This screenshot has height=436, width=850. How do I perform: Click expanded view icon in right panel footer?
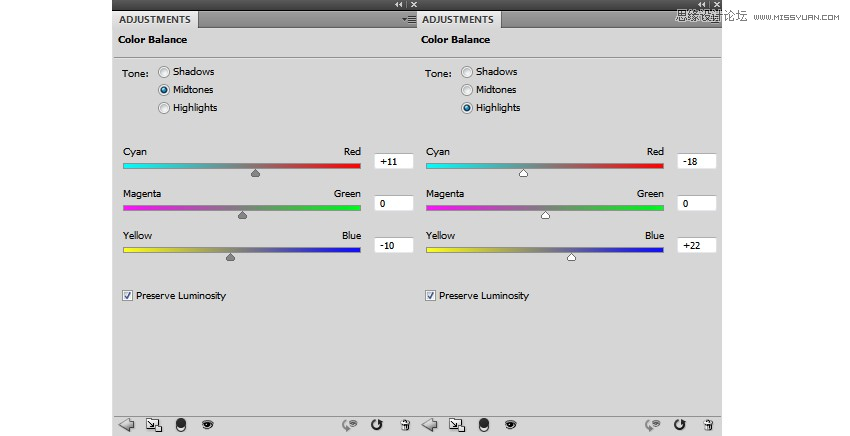click(x=457, y=425)
